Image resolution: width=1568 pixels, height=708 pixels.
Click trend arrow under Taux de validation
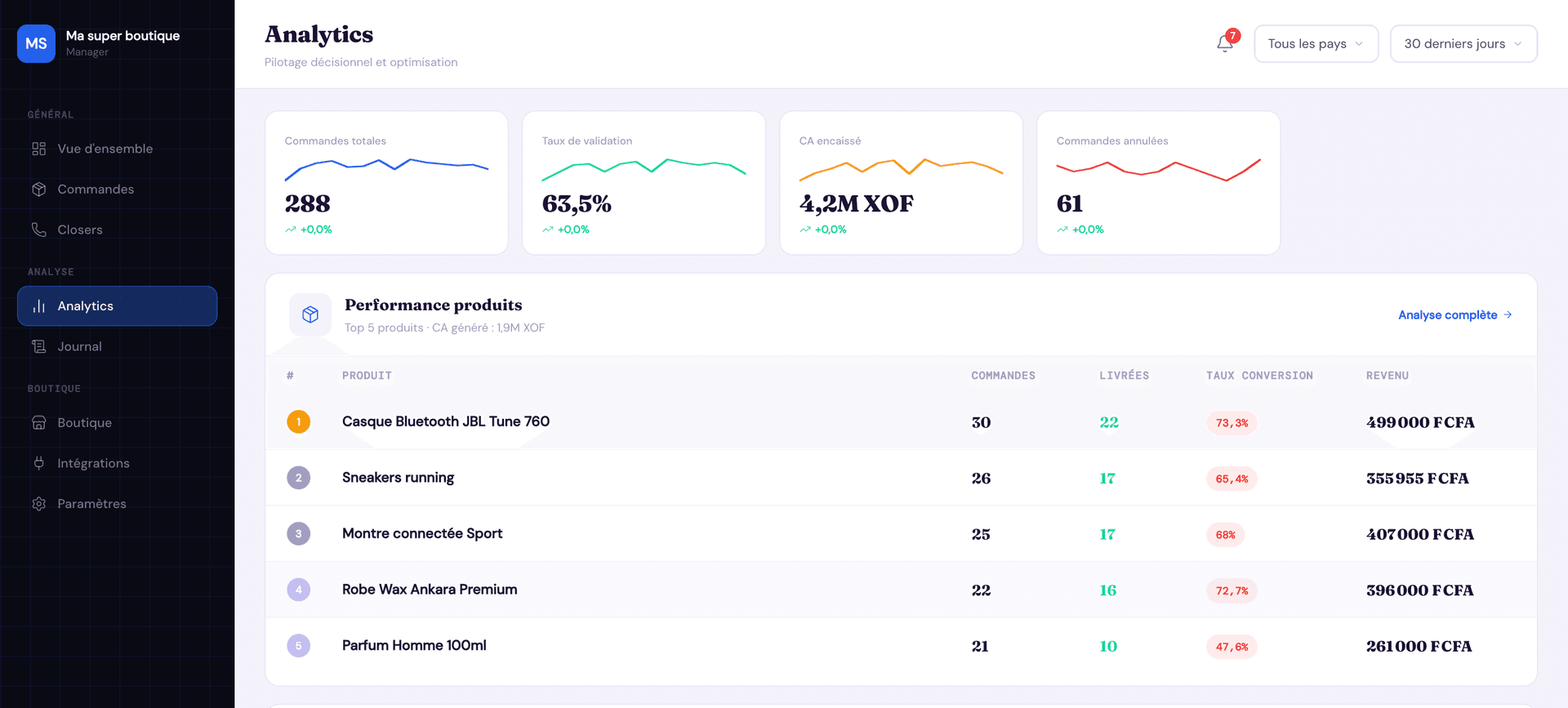[x=548, y=229]
